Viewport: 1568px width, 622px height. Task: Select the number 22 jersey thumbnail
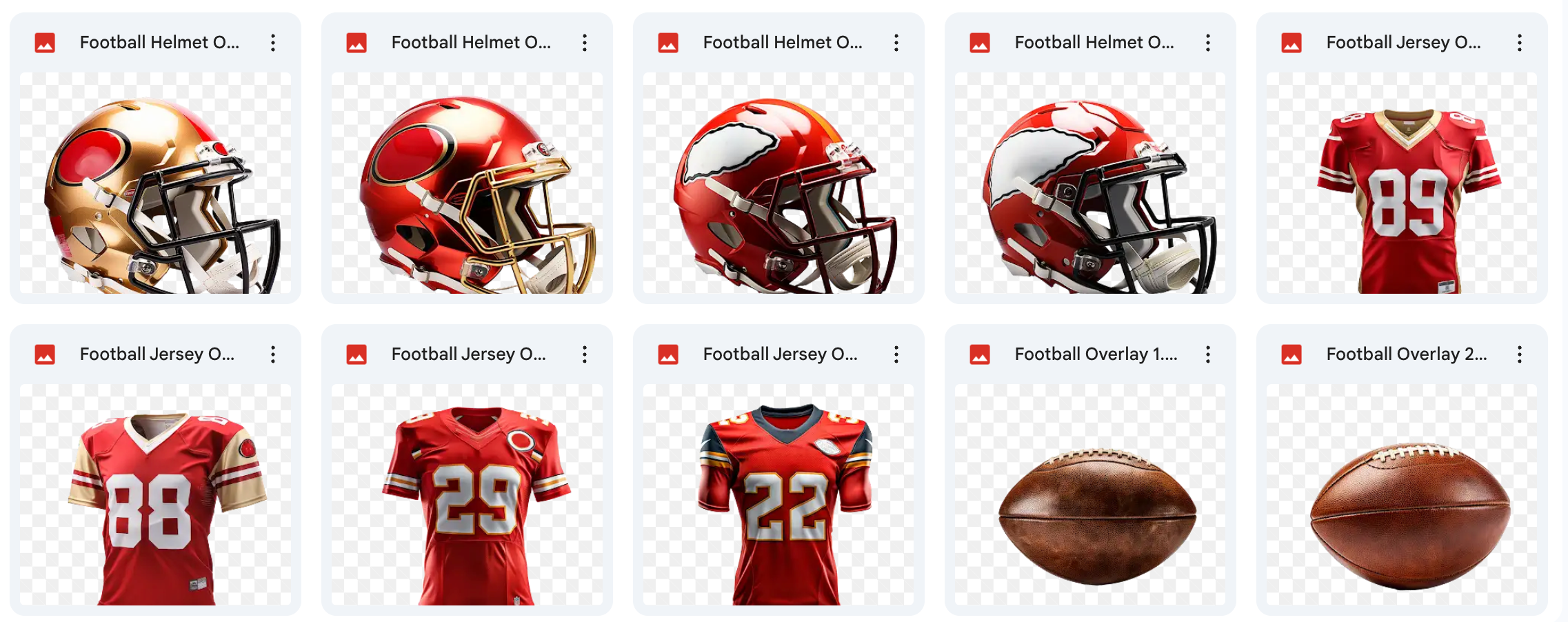pyautogui.click(x=778, y=494)
